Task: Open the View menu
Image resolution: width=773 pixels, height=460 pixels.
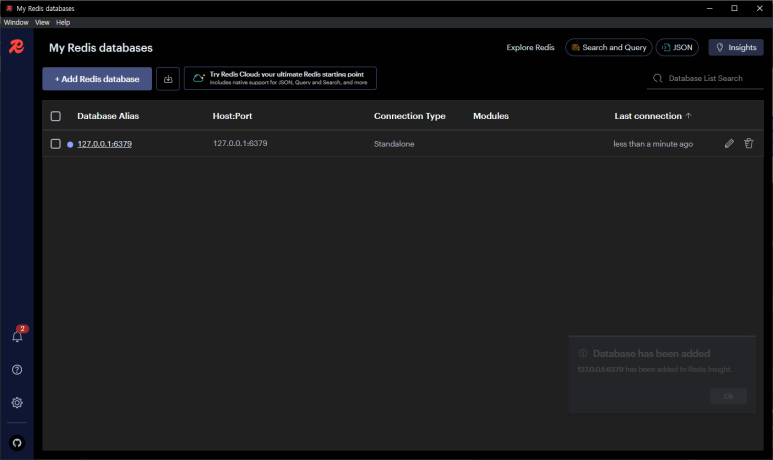Action: [x=42, y=22]
